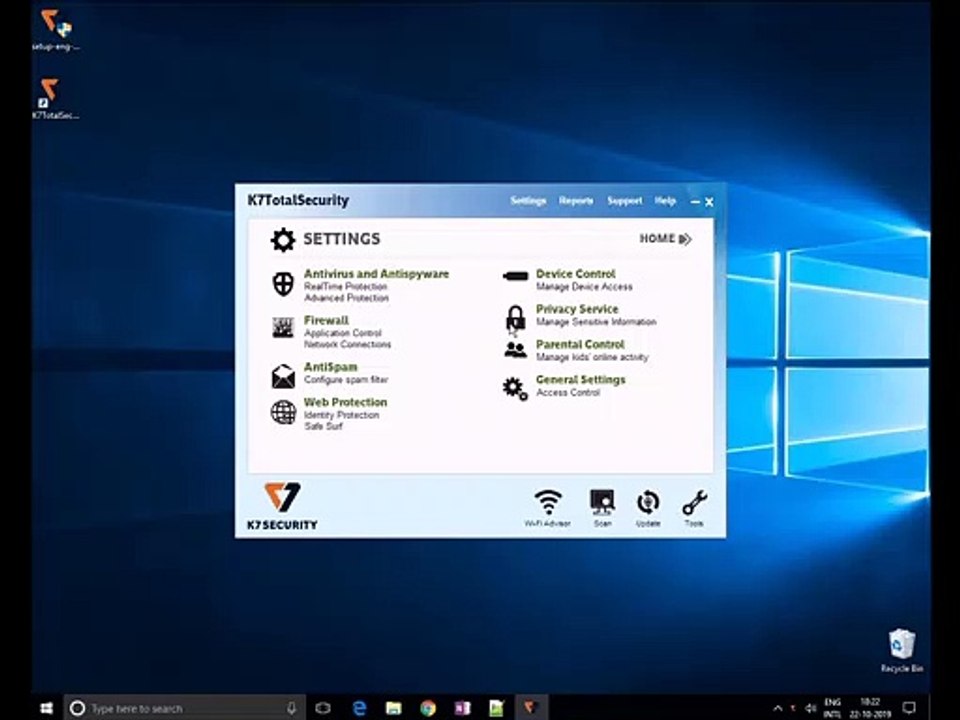The image size is (960, 720).
Task: Open OneNote from the taskbar
Action: 462,708
